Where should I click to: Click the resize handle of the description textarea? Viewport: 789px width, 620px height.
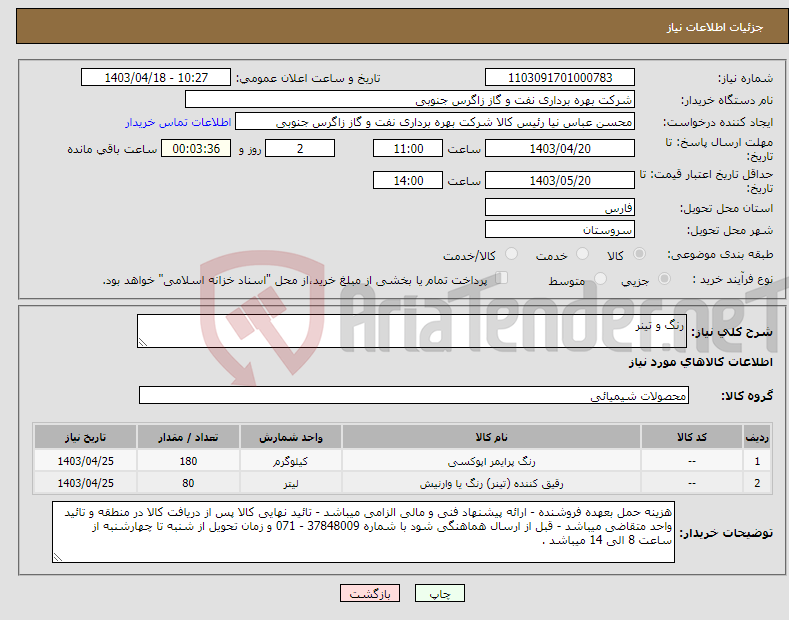[x=143, y=342]
